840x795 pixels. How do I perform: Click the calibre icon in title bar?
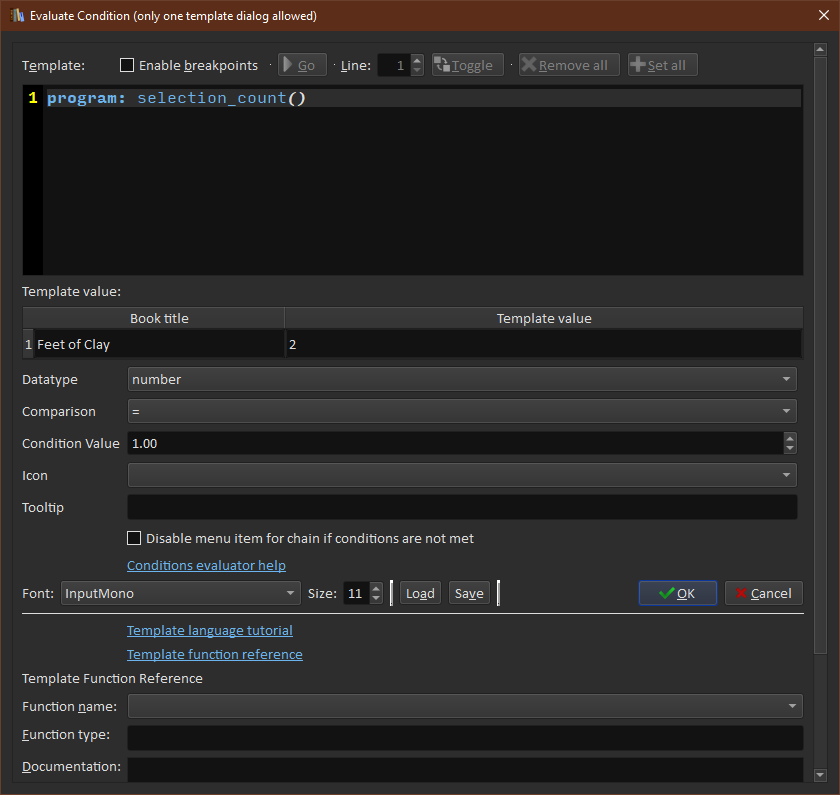(17, 16)
